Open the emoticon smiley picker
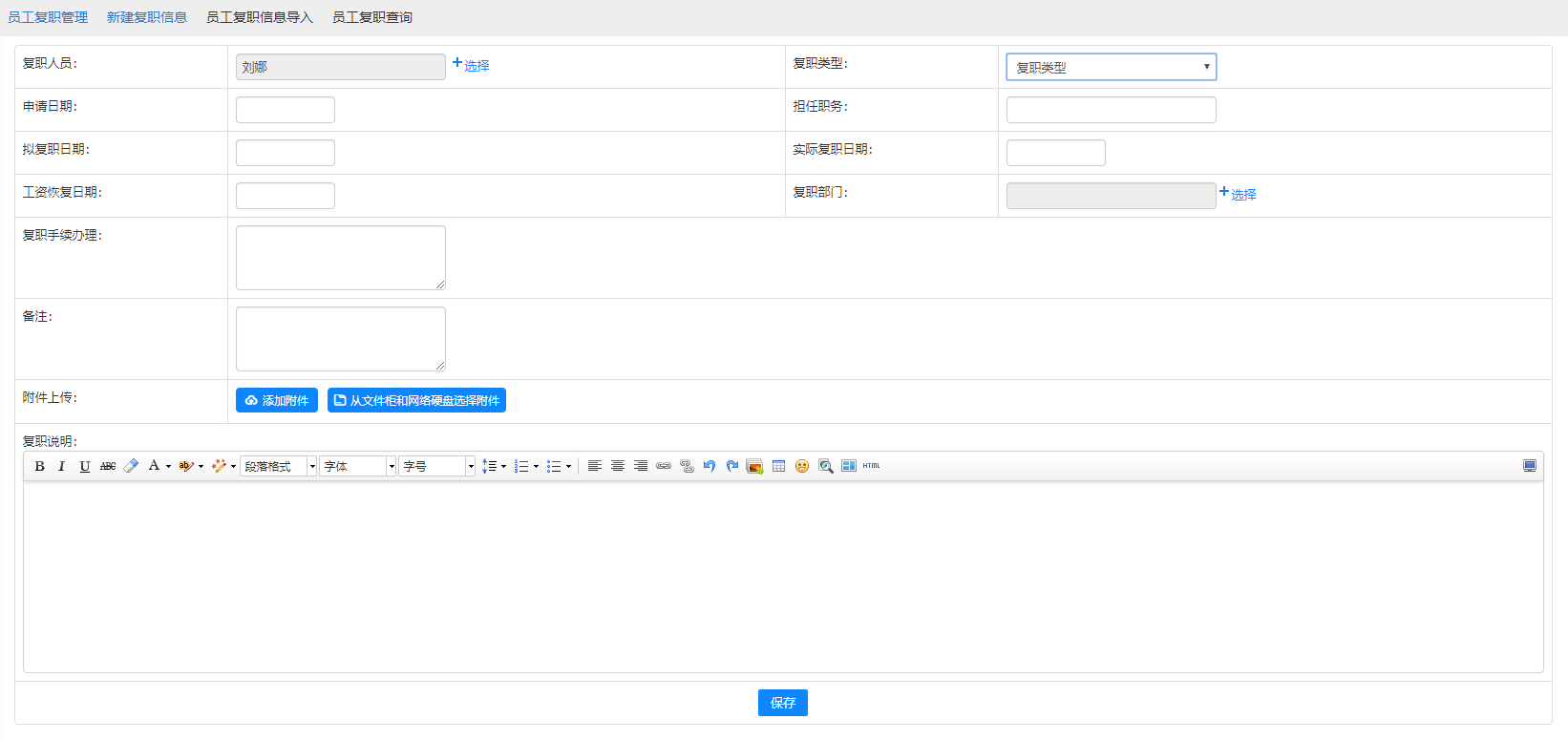 coord(802,466)
